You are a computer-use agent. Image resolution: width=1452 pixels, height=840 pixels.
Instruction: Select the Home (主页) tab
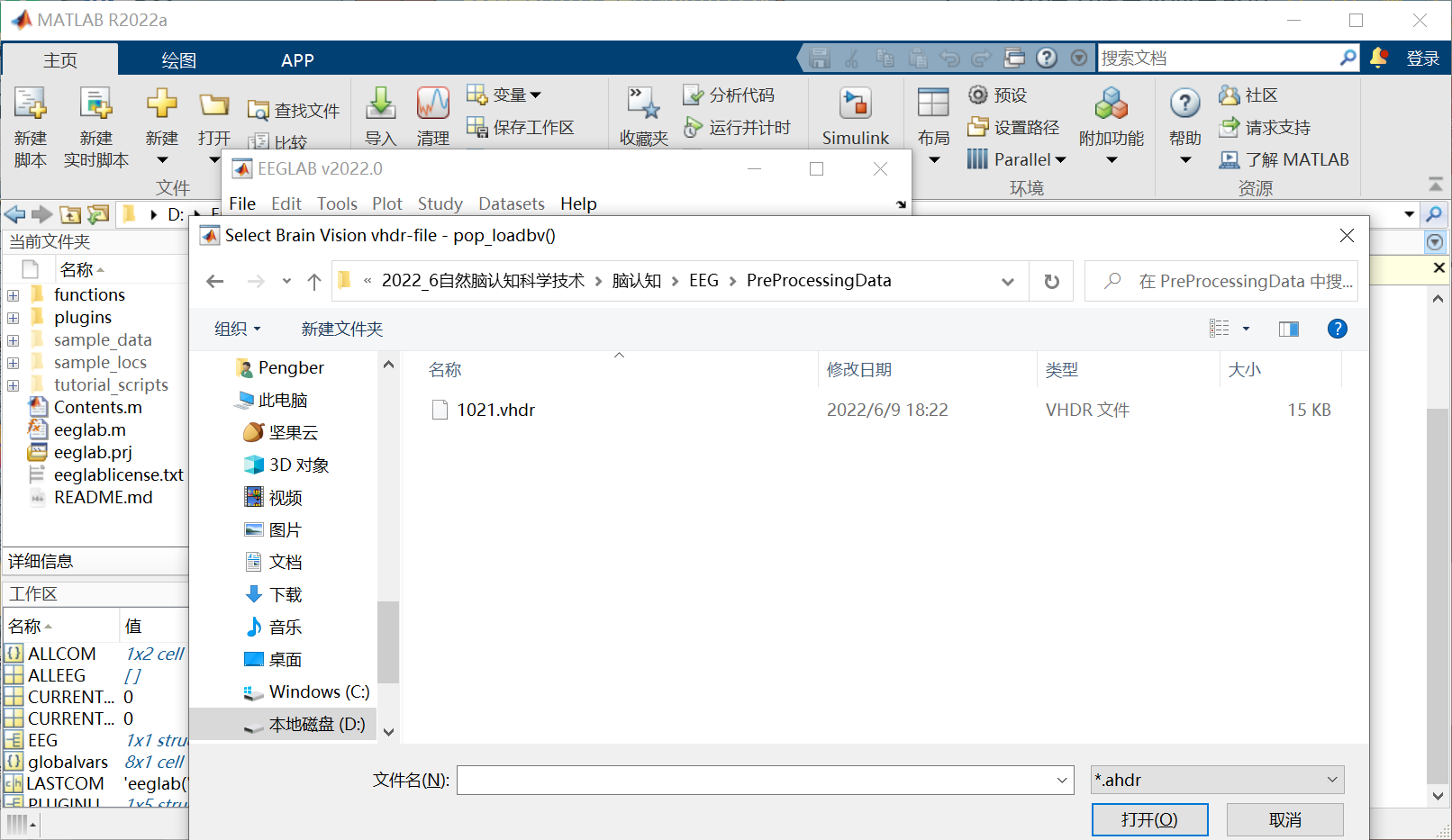point(60,60)
